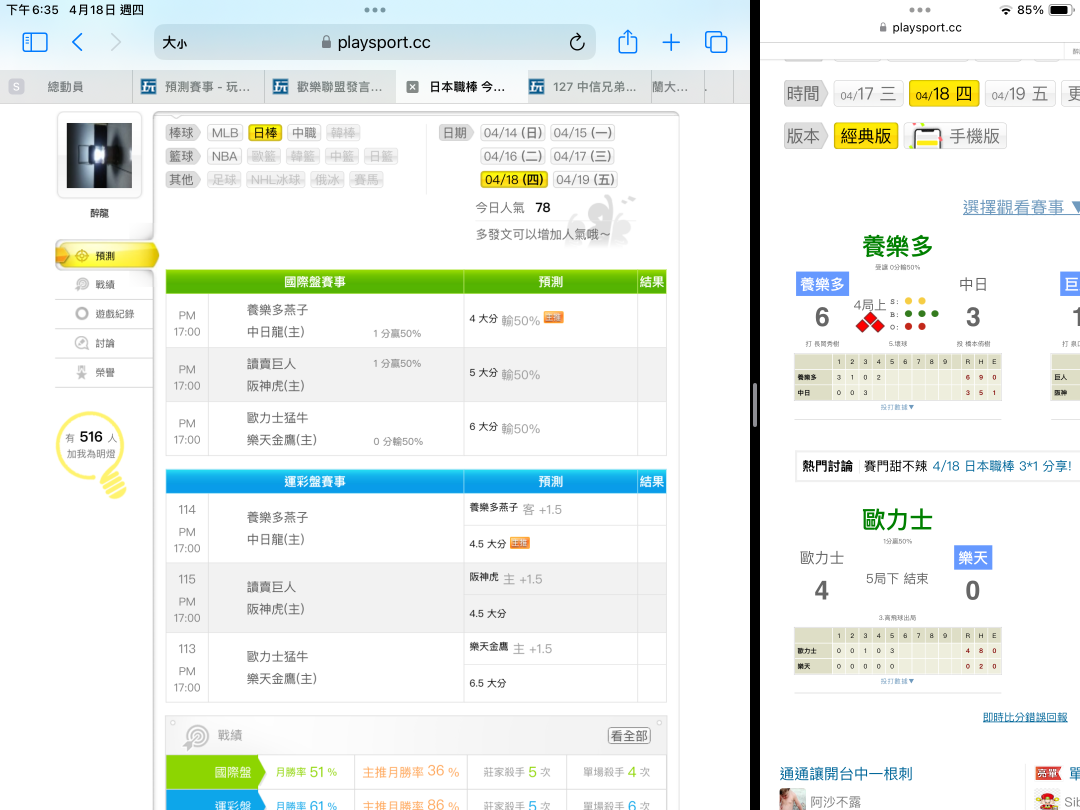This screenshot has width=1080, height=810.
Task: Tap the right window three-dot multitasking control
Action: click(920, 10)
